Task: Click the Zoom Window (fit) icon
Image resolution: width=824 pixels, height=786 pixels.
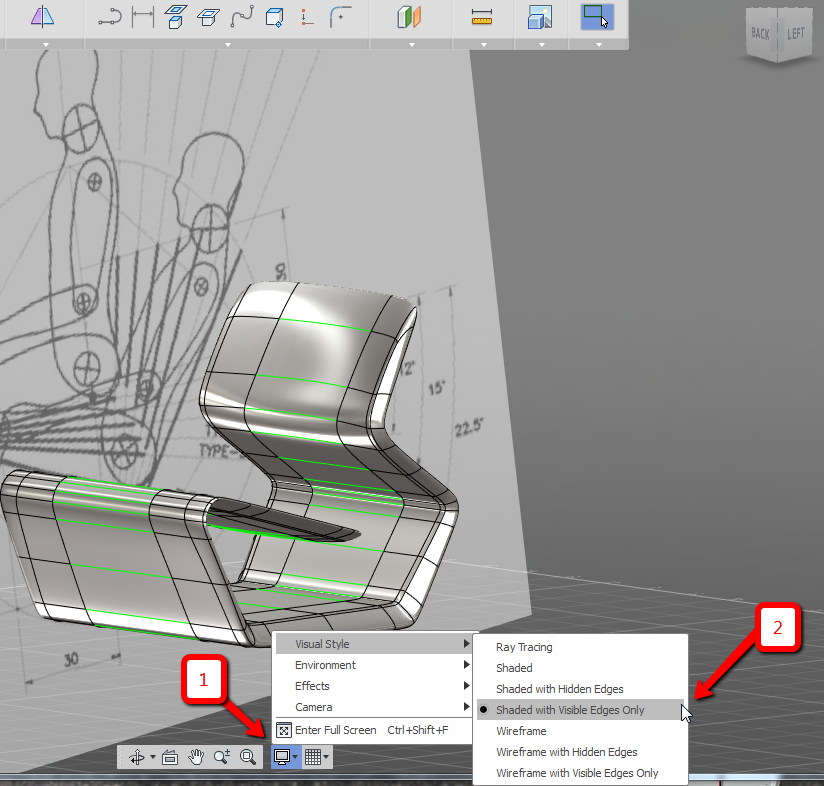Action: [x=248, y=757]
